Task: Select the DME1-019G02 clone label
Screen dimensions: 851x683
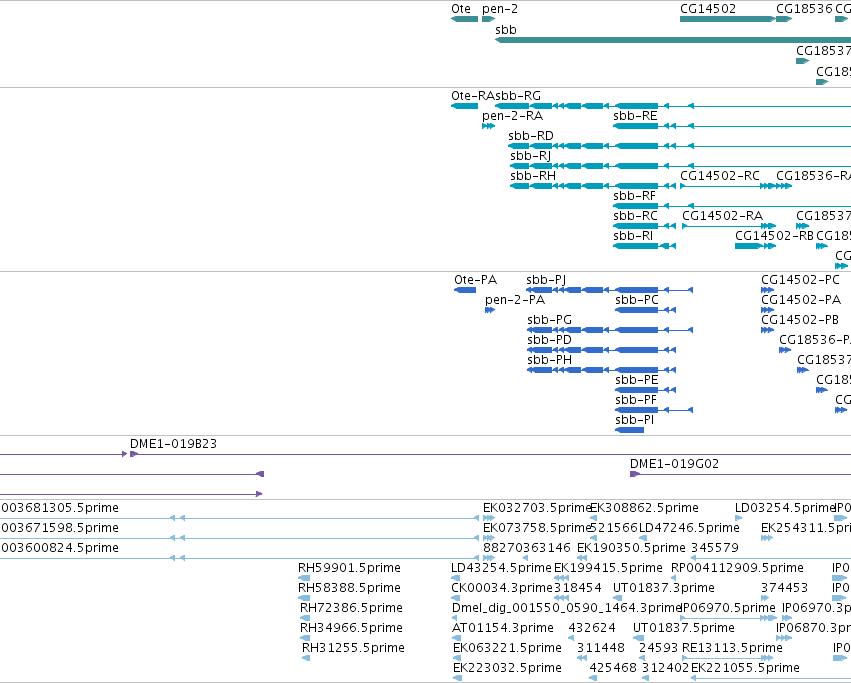Action: (x=674, y=464)
